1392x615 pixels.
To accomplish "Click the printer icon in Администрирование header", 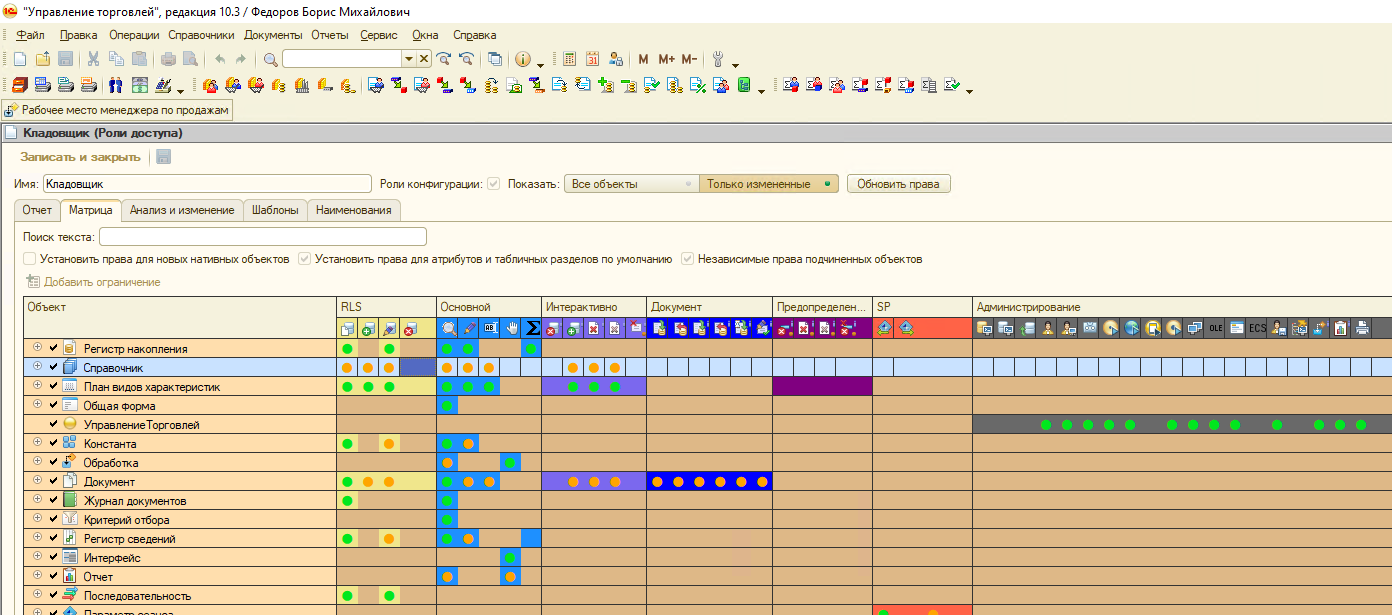I will [x=1361, y=328].
